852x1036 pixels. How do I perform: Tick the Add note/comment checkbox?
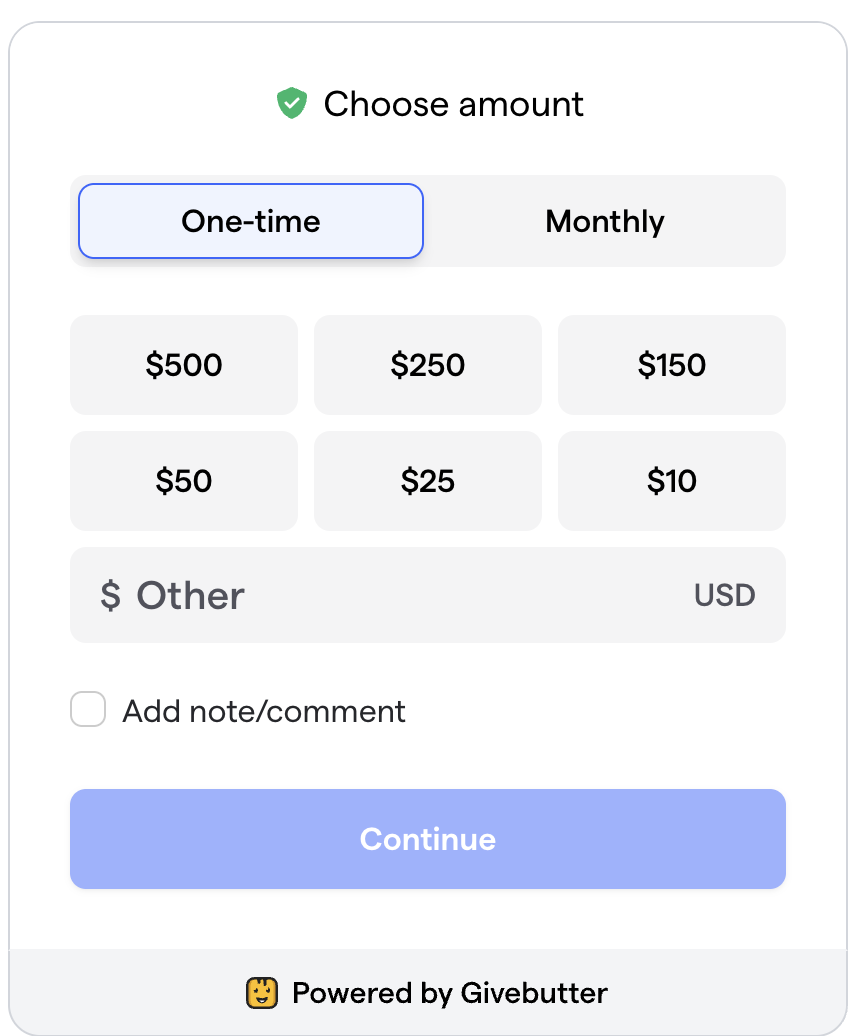pos(88,711)
